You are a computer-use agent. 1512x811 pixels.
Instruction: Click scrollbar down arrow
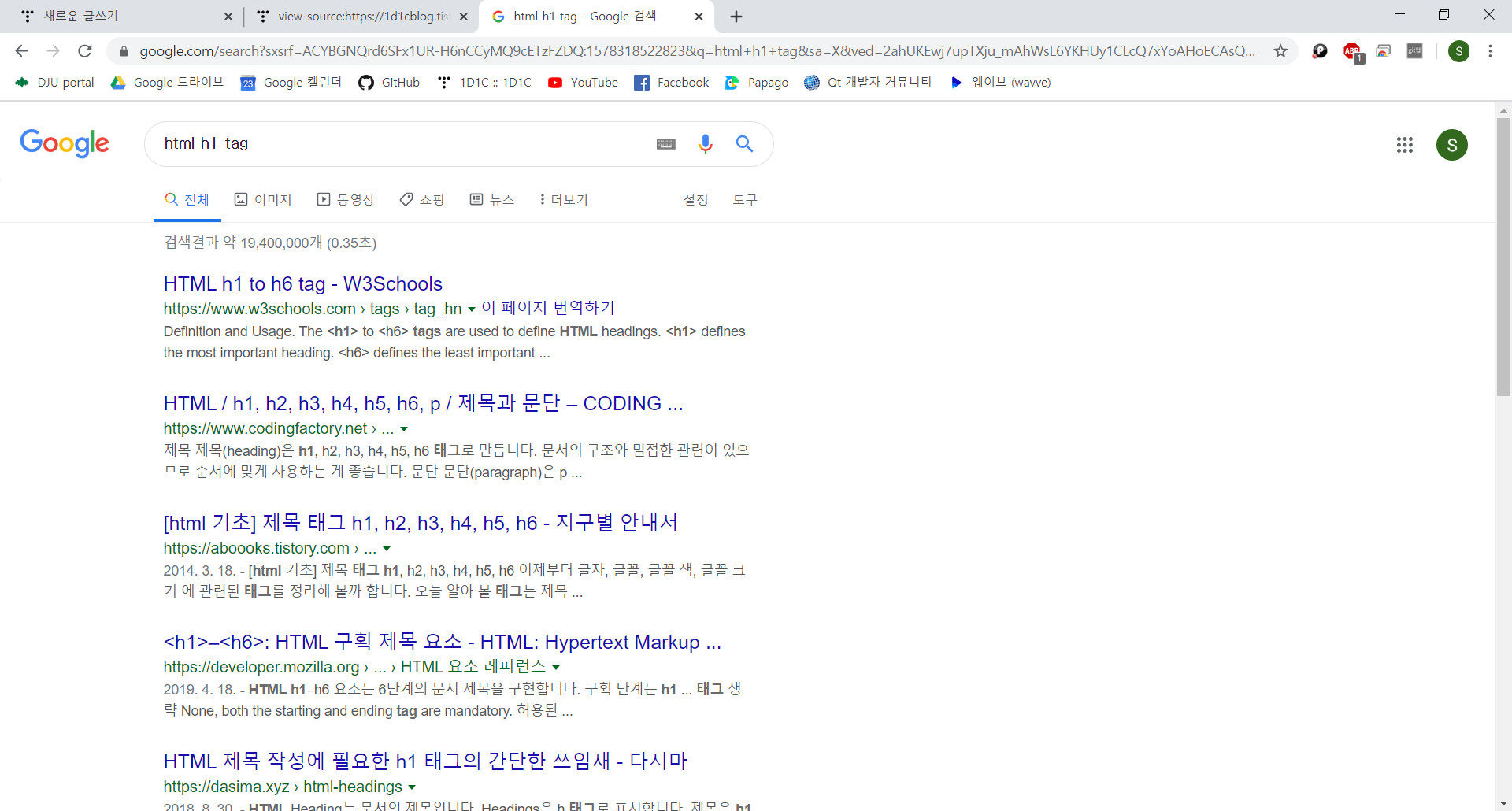pos(1503,803)
